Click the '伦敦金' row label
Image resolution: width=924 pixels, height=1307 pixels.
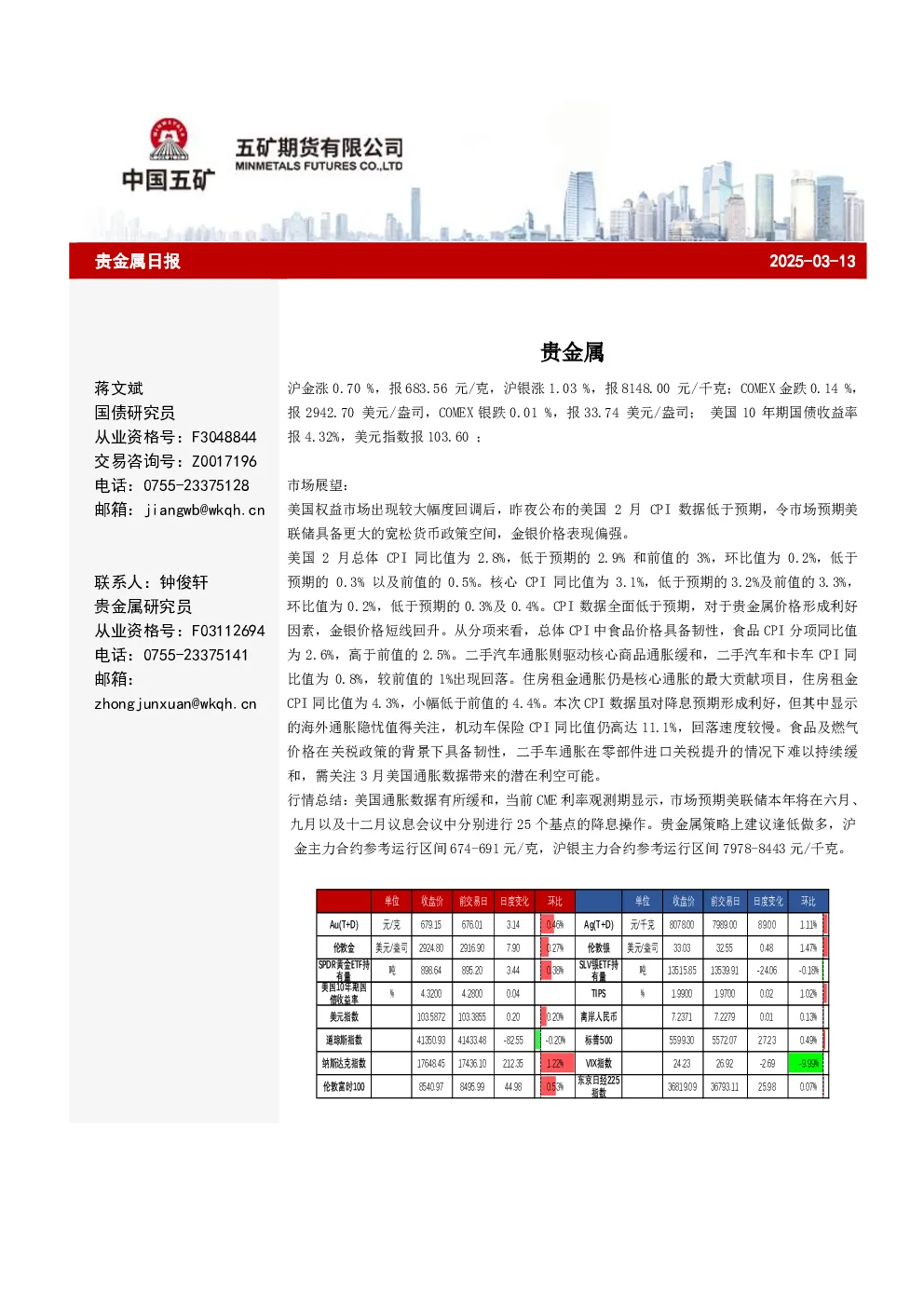pos(344,947)
